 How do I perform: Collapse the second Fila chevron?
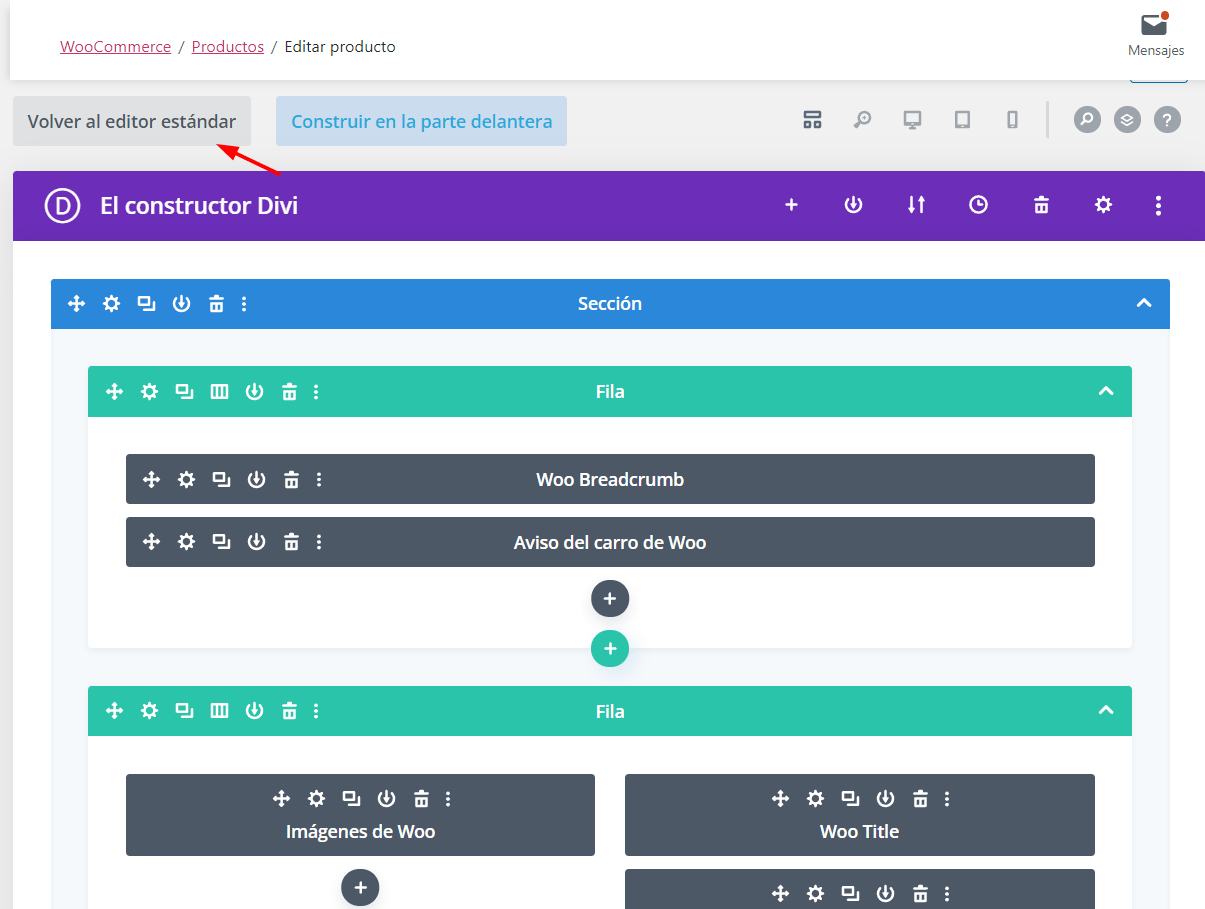[x=1106, y=711]
